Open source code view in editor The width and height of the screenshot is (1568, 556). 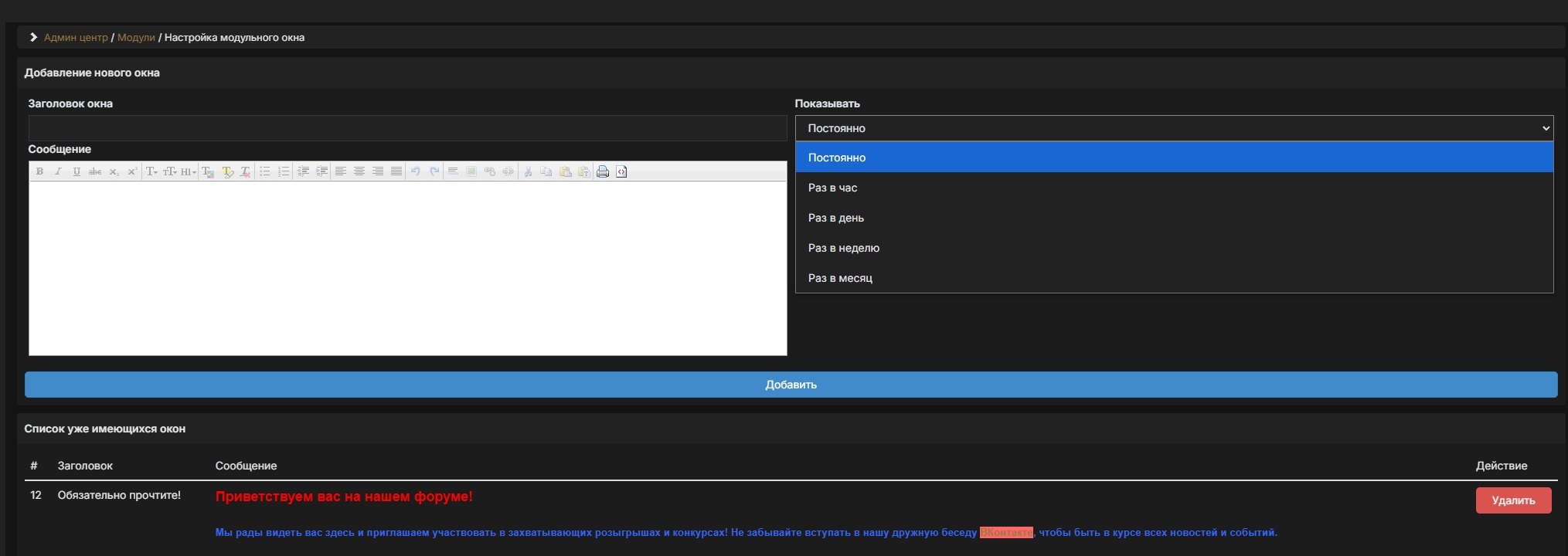click(x=621, y=171)
